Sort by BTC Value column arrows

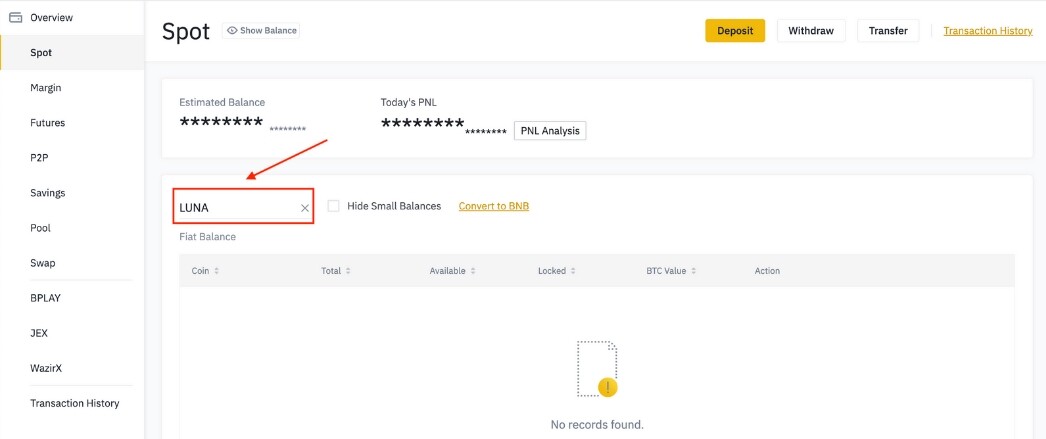click(x=694, y=271)
